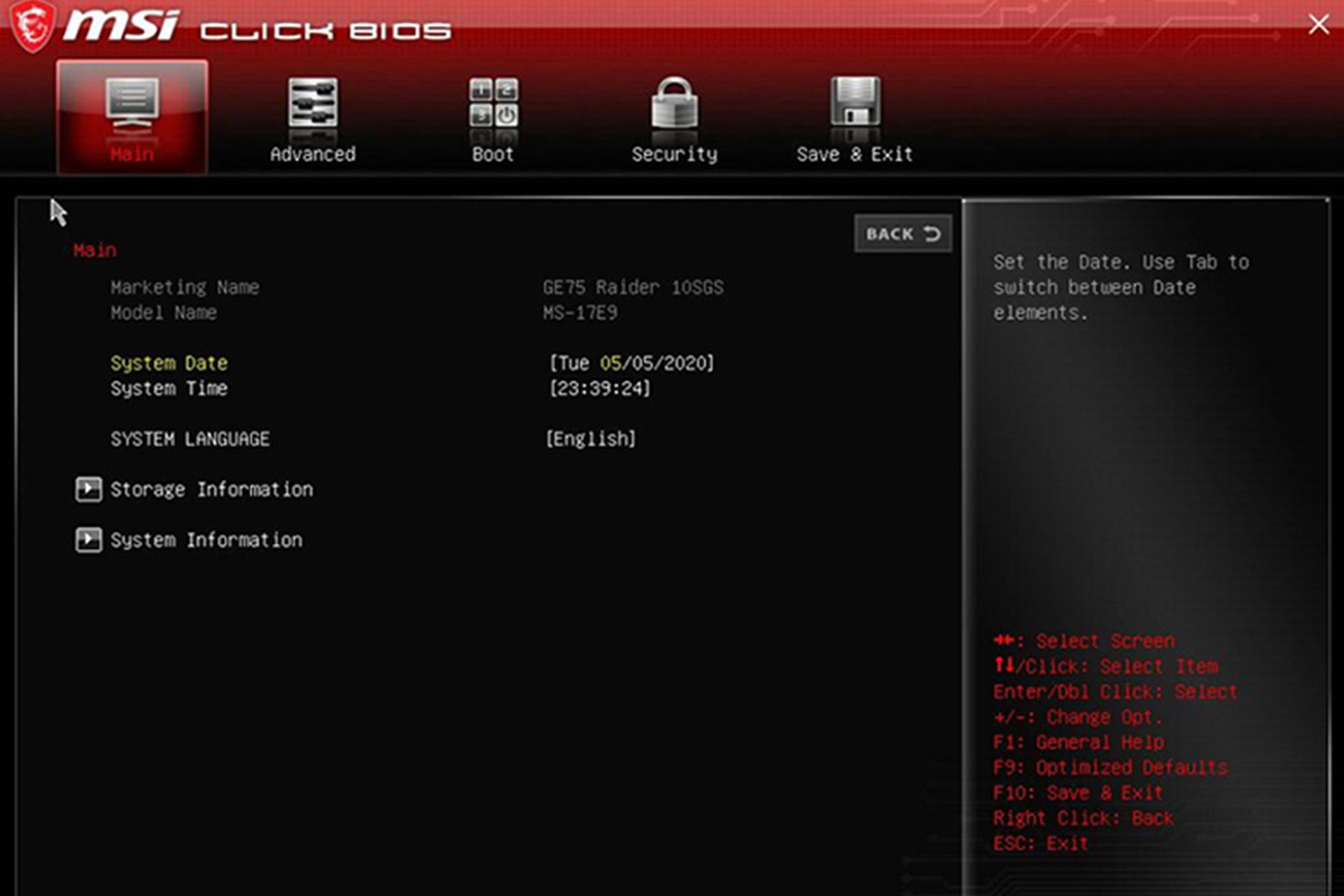The image size is (1344, 896).
Task: Open the Security padlock icon
Action: tap(674, 103)
